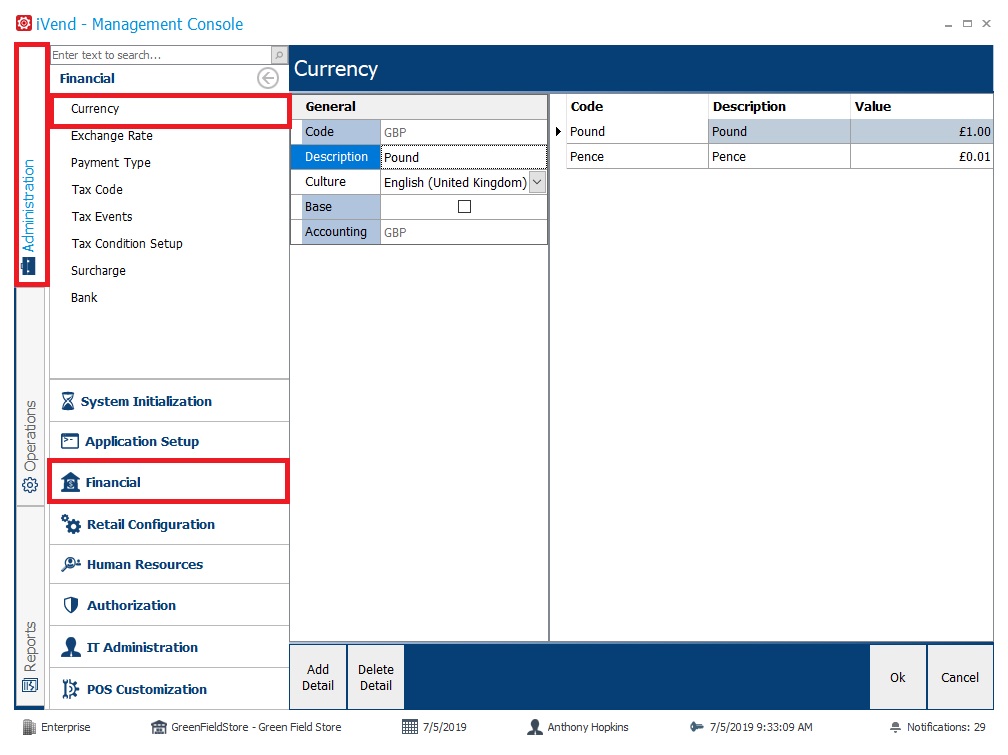Click the £0.01 value cell
This screenshot has width=1008, height=755.
(x=921, y=156)
